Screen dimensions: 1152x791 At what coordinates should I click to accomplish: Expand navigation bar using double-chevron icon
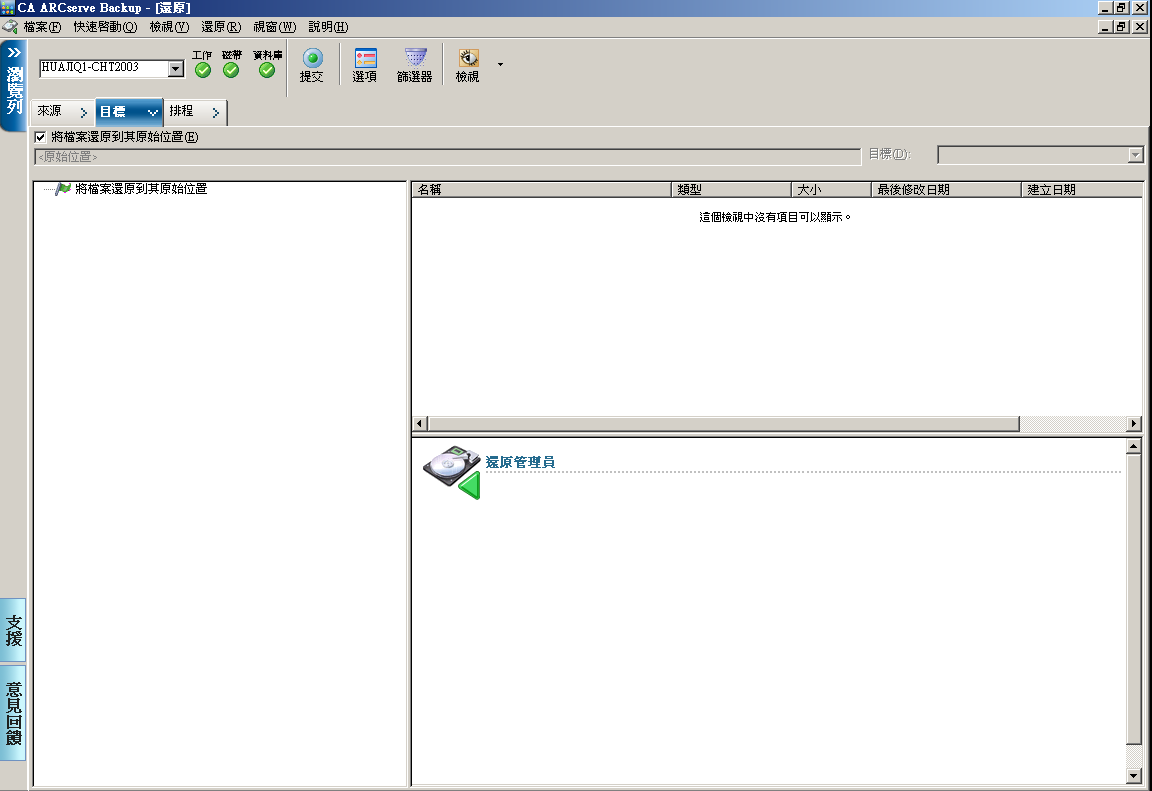point(14,53)
